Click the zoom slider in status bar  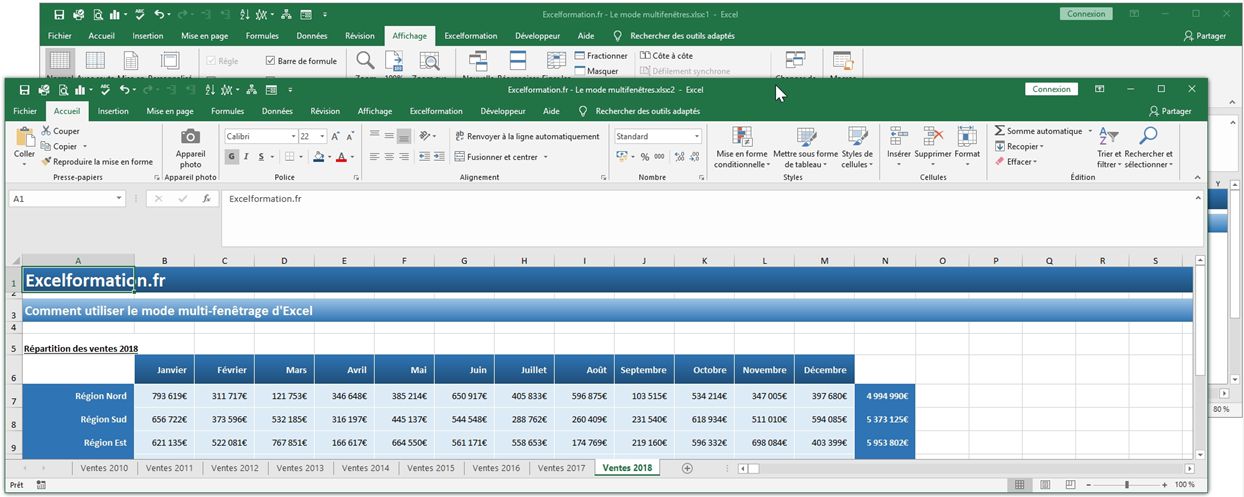tap(1126, 485)
